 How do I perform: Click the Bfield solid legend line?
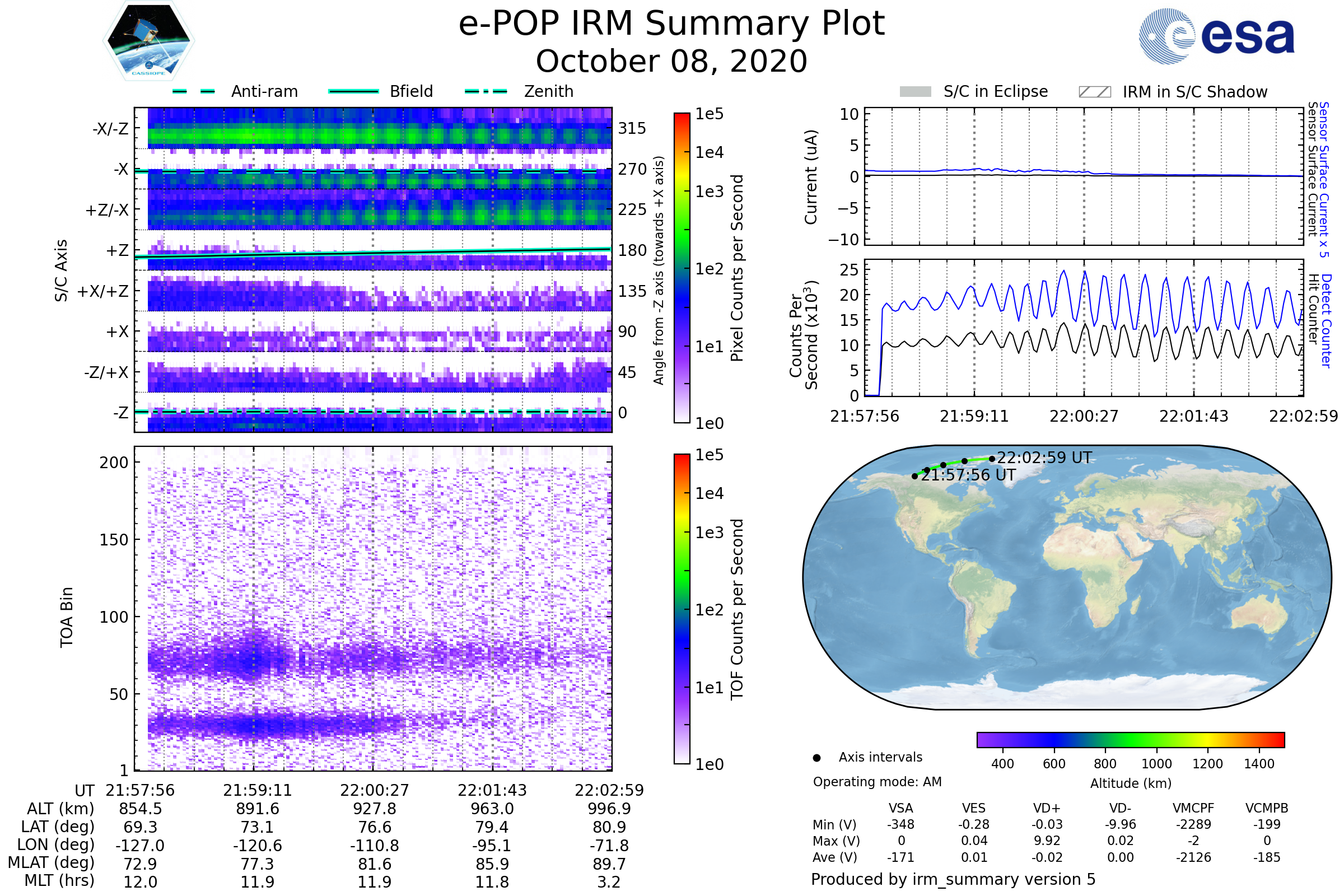[353, 91]
